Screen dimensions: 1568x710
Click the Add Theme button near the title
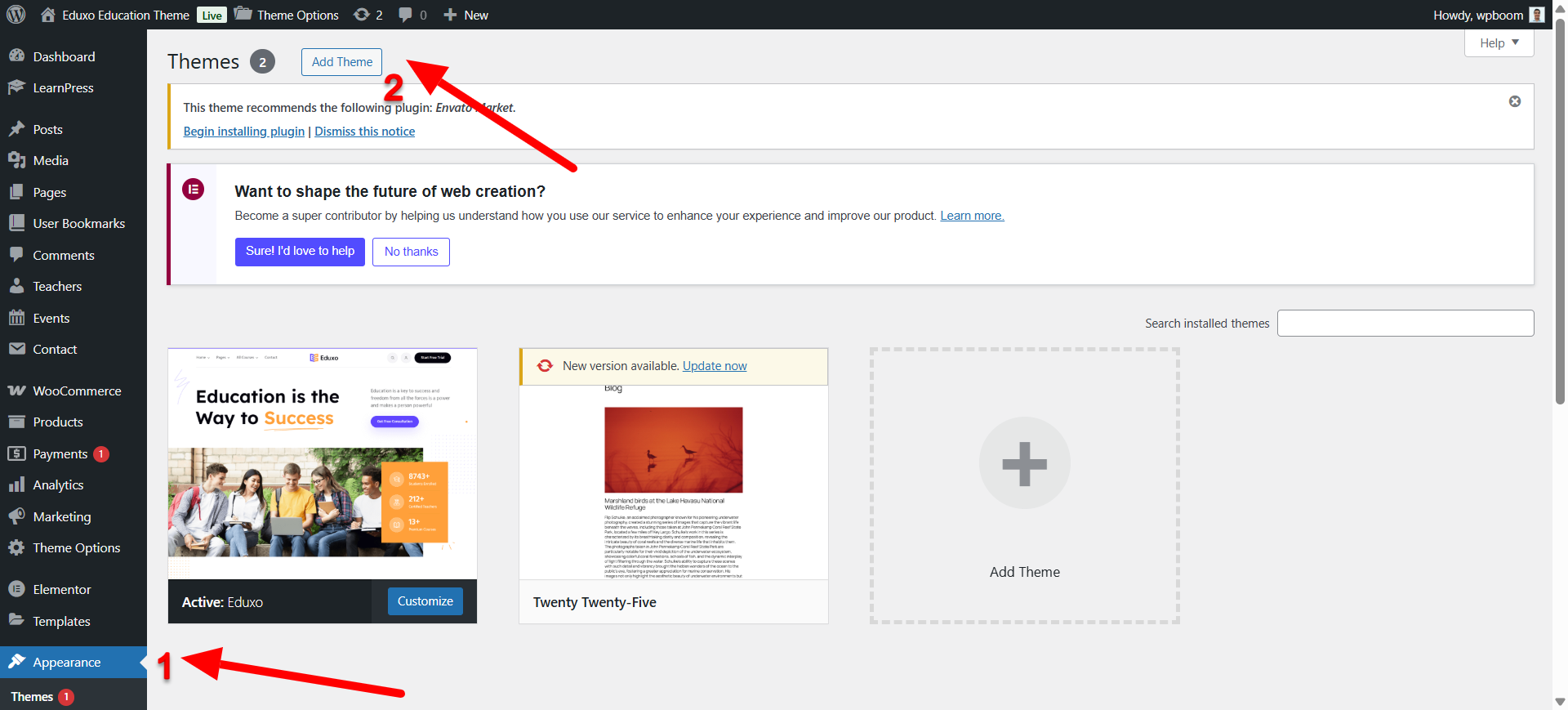point(342,62)
